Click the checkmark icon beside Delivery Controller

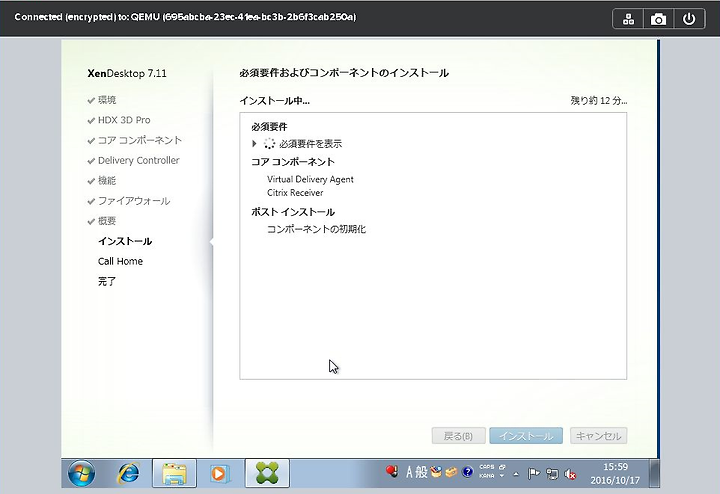pos(91,161)
